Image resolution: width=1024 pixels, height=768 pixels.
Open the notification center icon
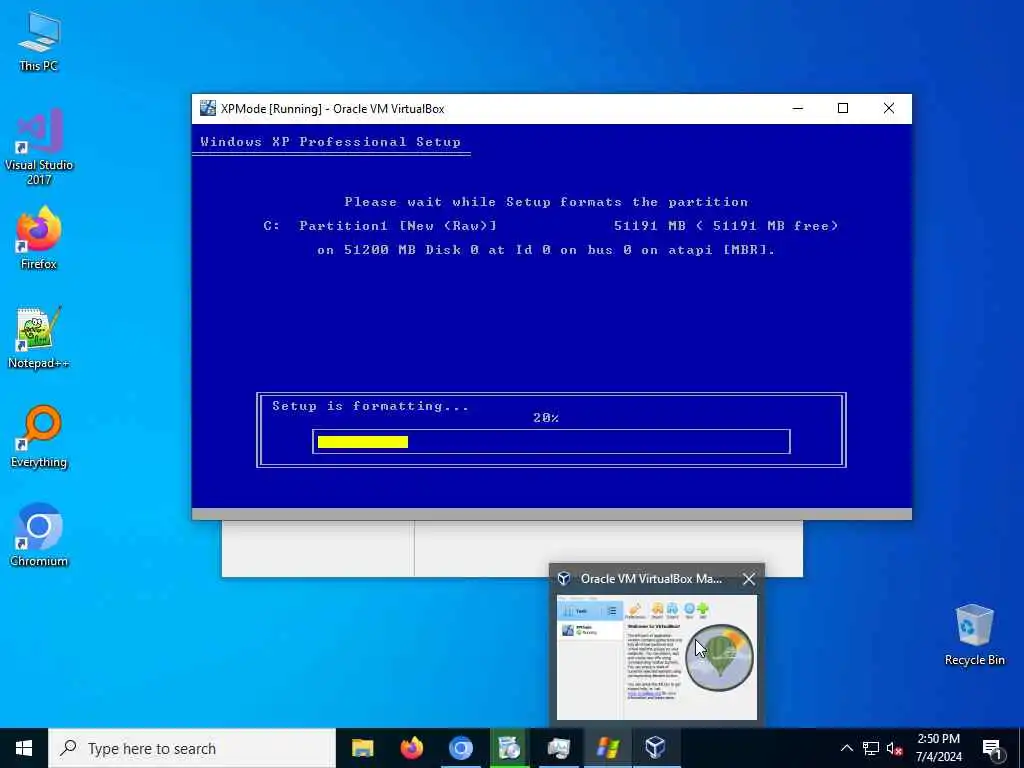click(x=992, y=748)
